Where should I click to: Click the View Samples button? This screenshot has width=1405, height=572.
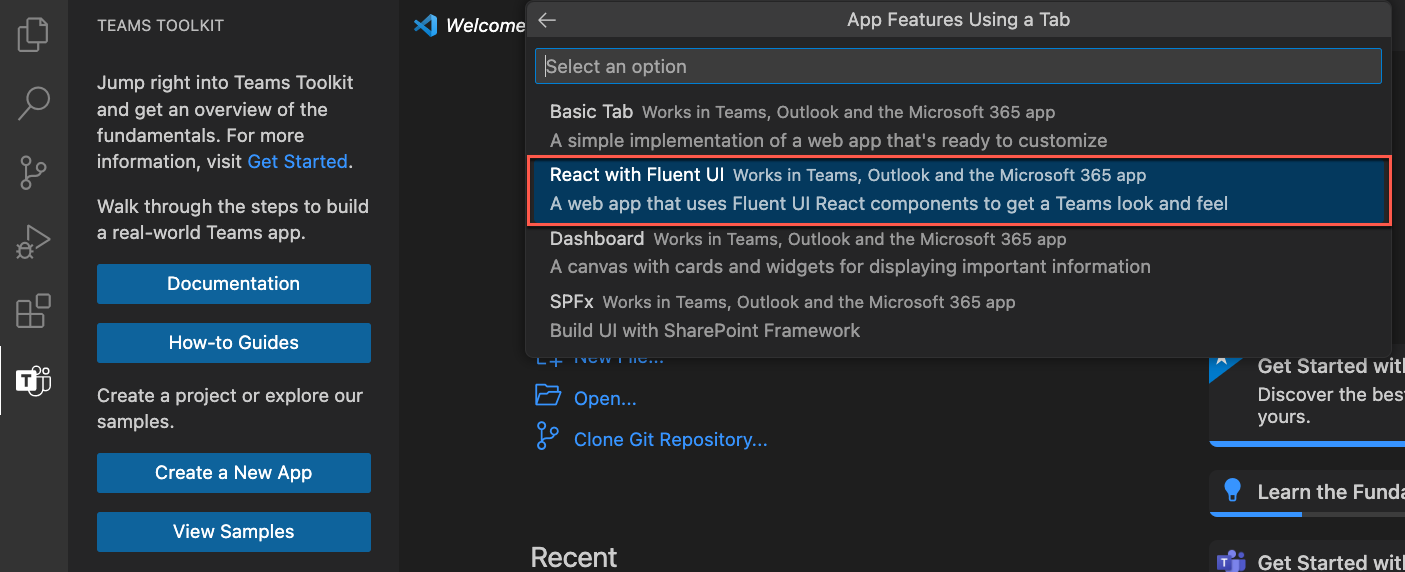[x=234, y=532]
